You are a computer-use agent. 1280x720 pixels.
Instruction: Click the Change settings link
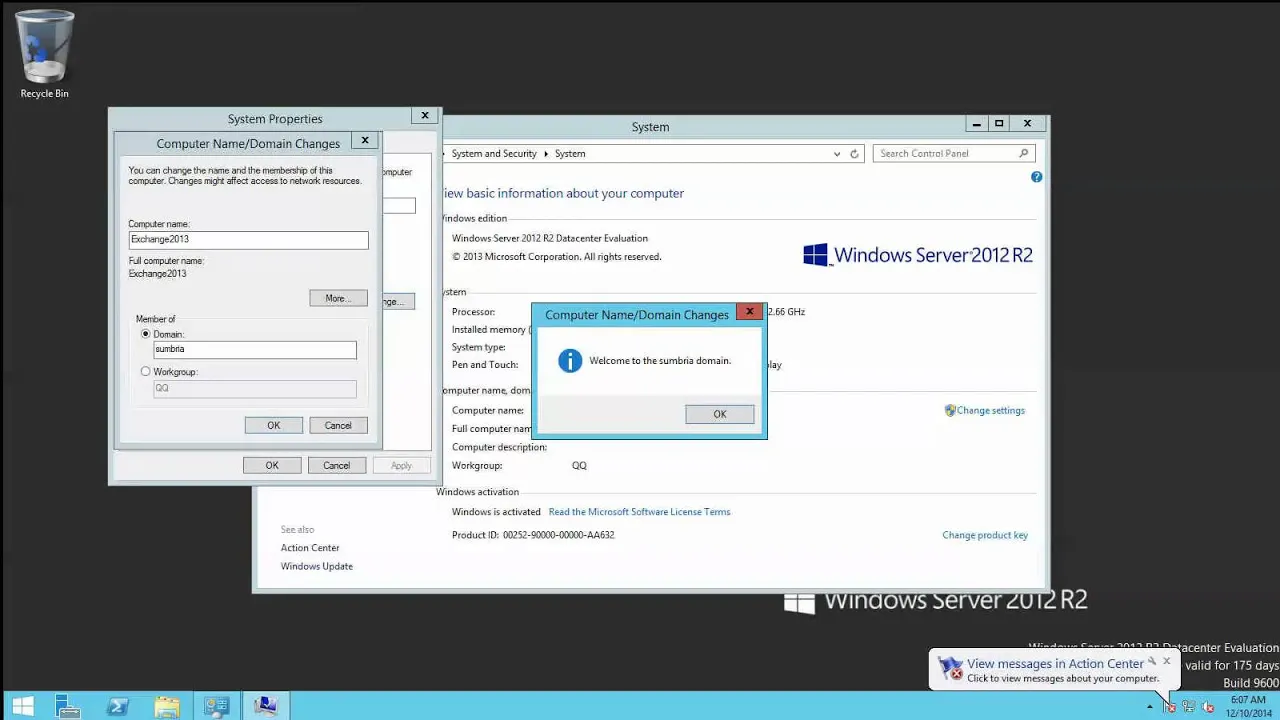[990, 411]
